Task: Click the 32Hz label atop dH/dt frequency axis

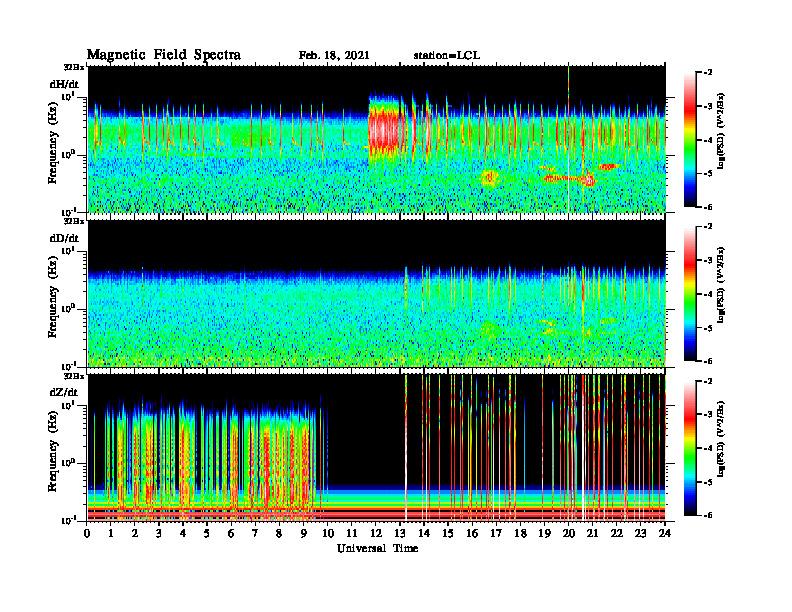Action: point(74,67)
